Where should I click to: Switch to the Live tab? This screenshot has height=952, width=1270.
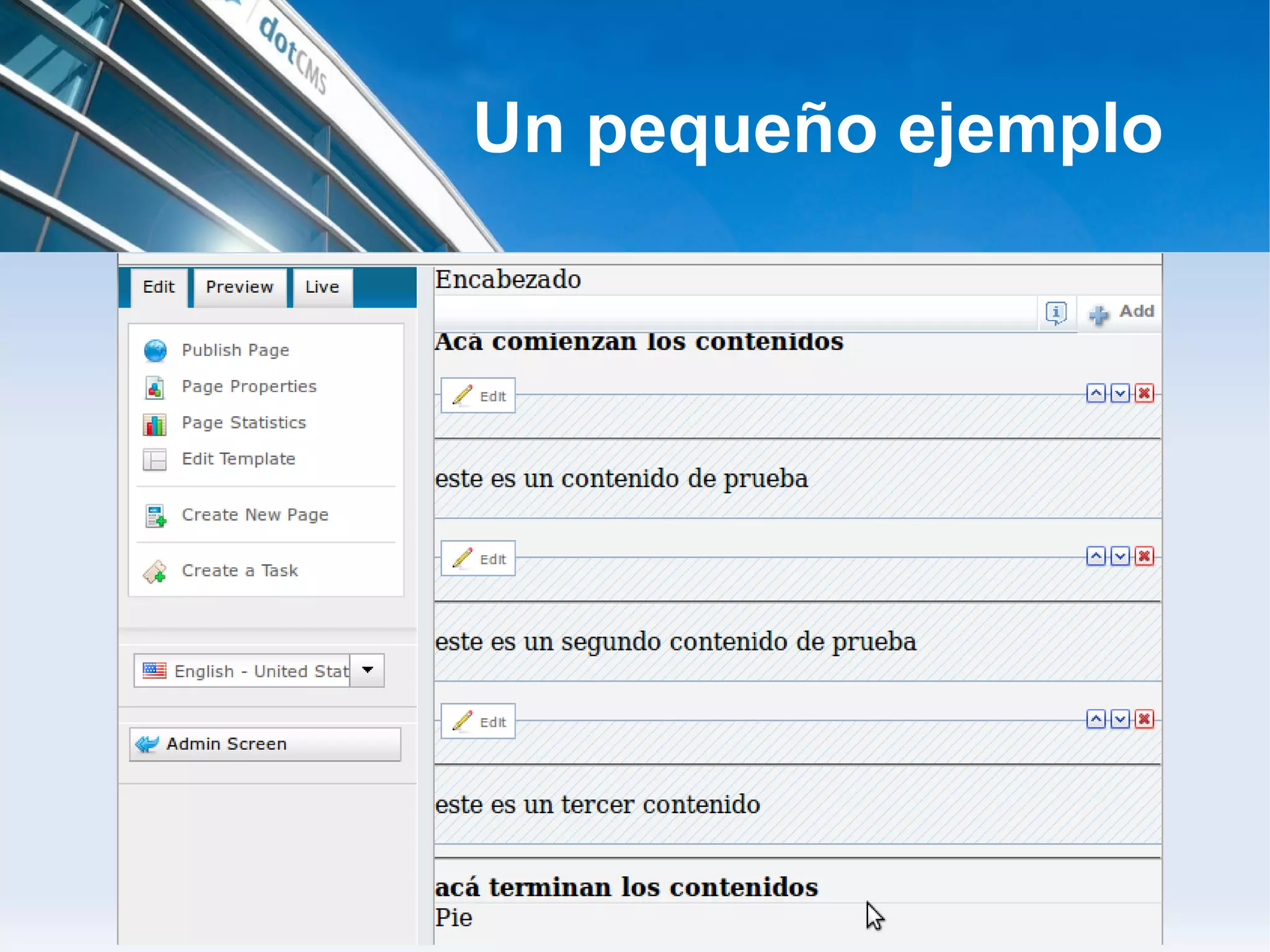coord(322,287)
